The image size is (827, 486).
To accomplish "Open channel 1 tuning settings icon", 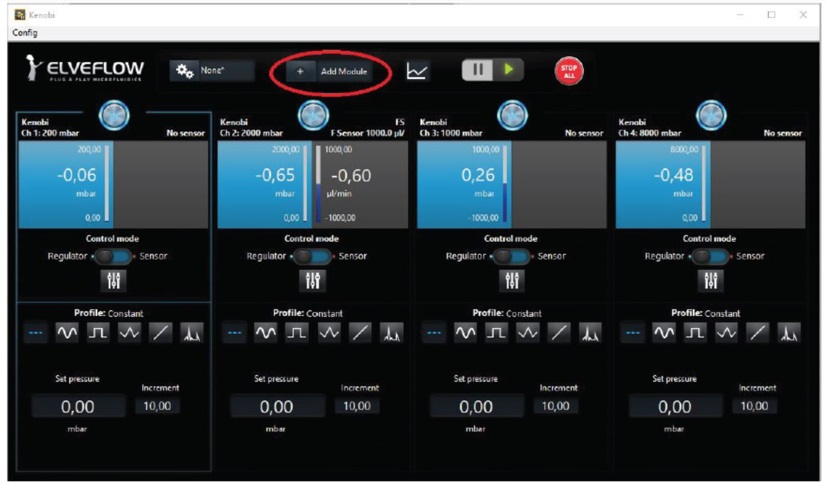I will click(114, 281).
